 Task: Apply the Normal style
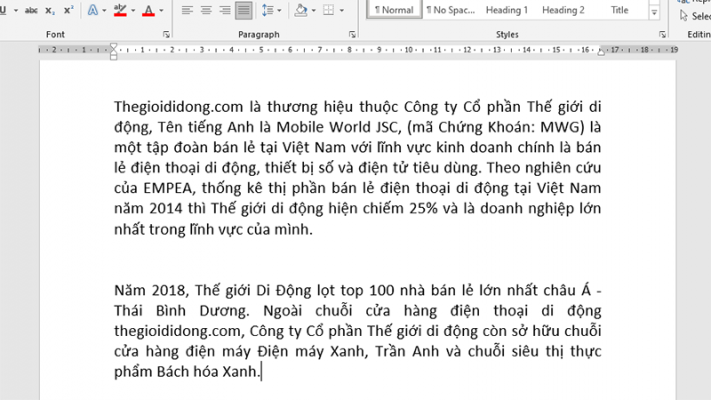point(394,10)
